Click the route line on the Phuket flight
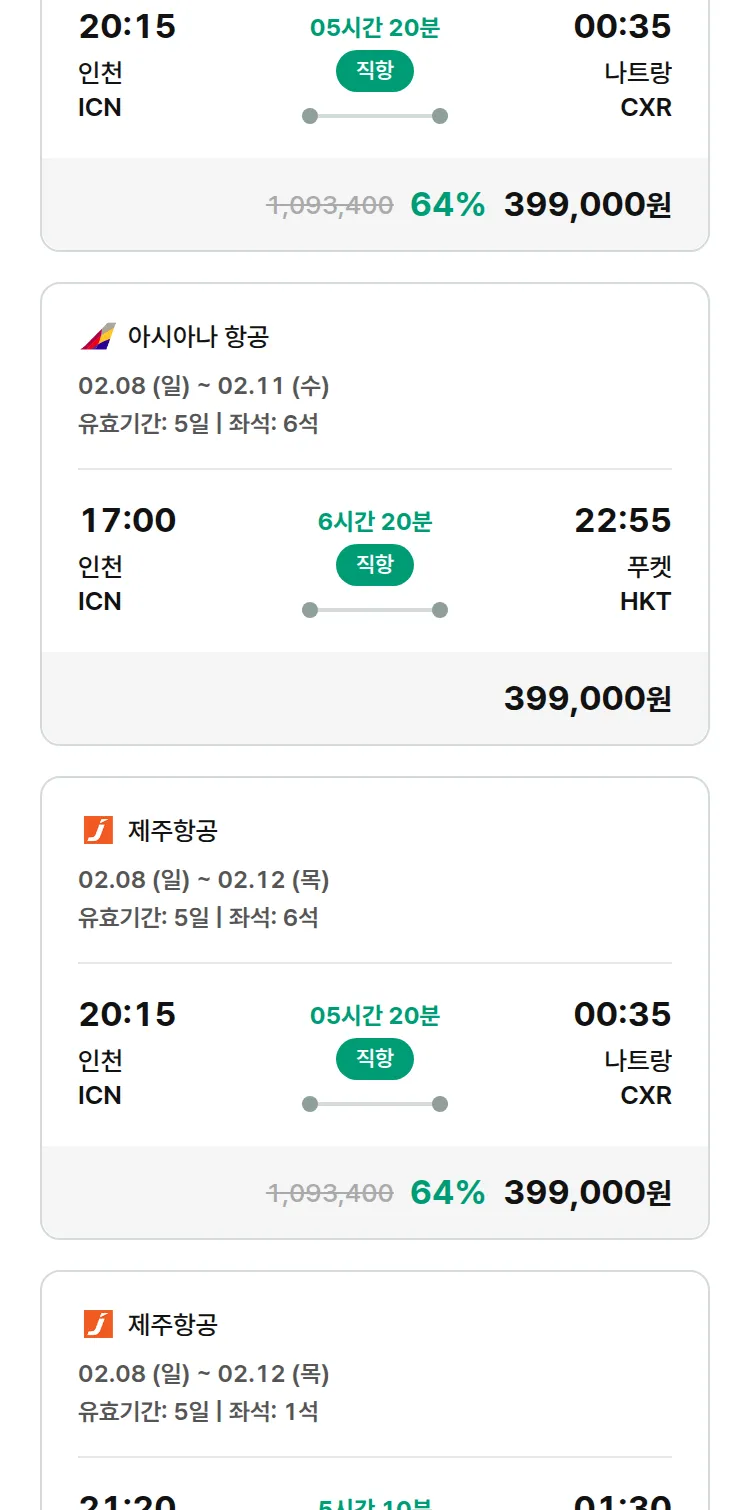Screen dimensions: 750x1510 (x=375, y=610)
